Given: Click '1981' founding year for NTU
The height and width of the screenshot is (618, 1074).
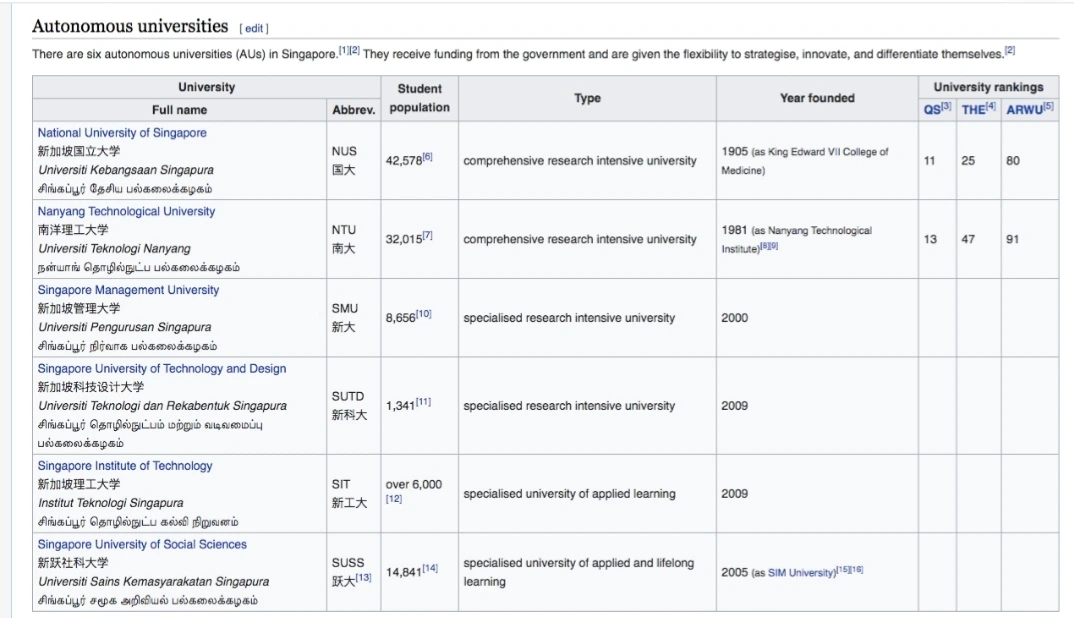Looking at the screenshot, I should tap(734, 230).
